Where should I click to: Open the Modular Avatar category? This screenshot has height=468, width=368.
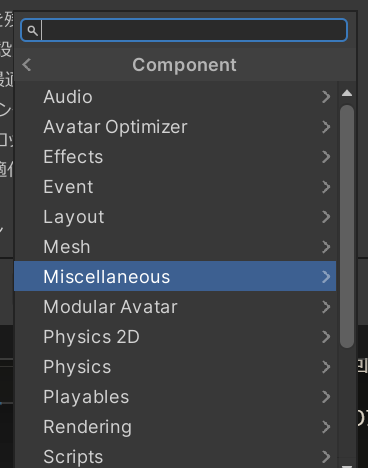click(175, 307)
